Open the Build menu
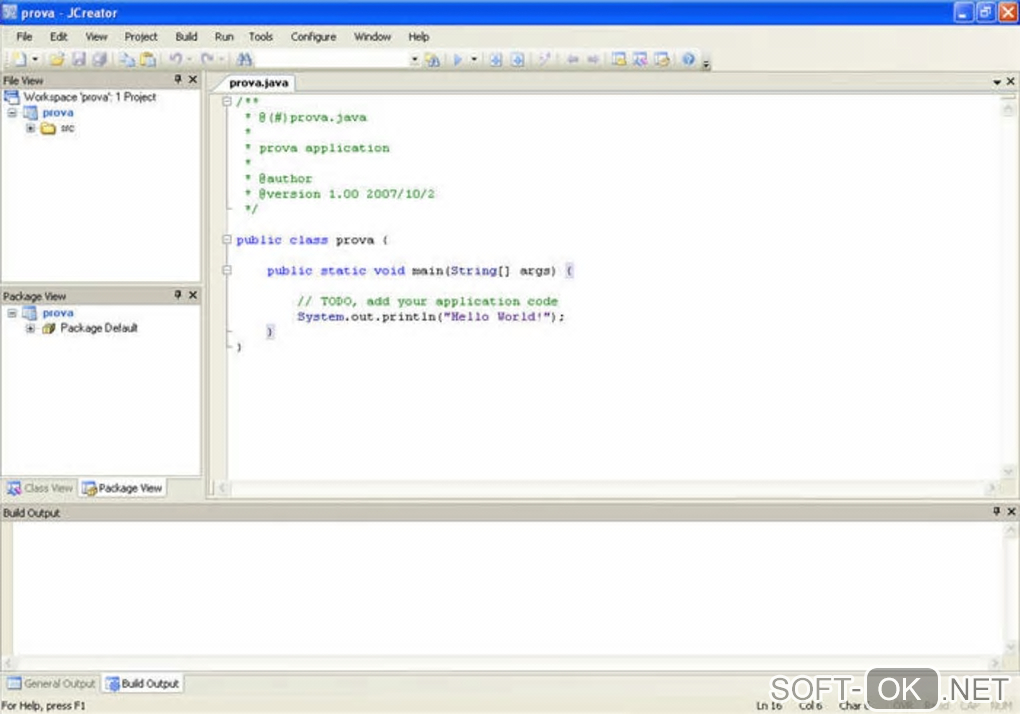 [186, 36]
